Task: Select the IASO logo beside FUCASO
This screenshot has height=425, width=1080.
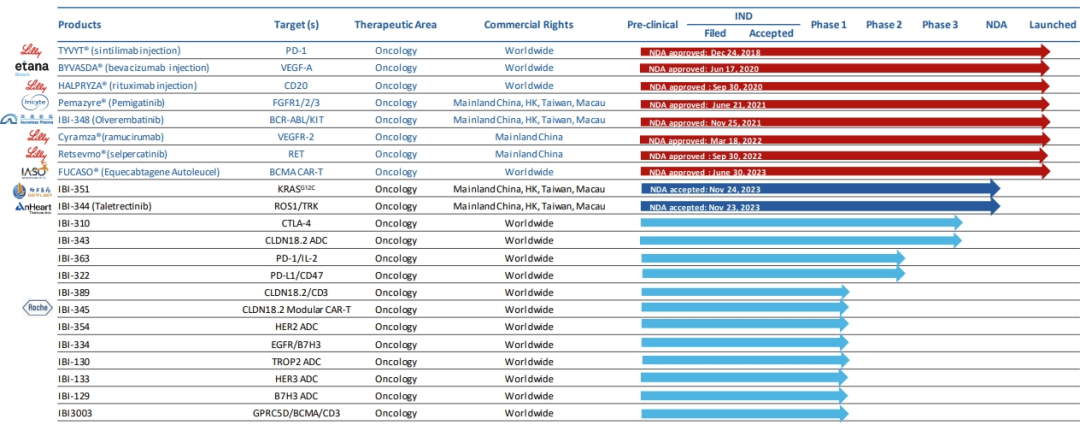Action: pos(35,170)
